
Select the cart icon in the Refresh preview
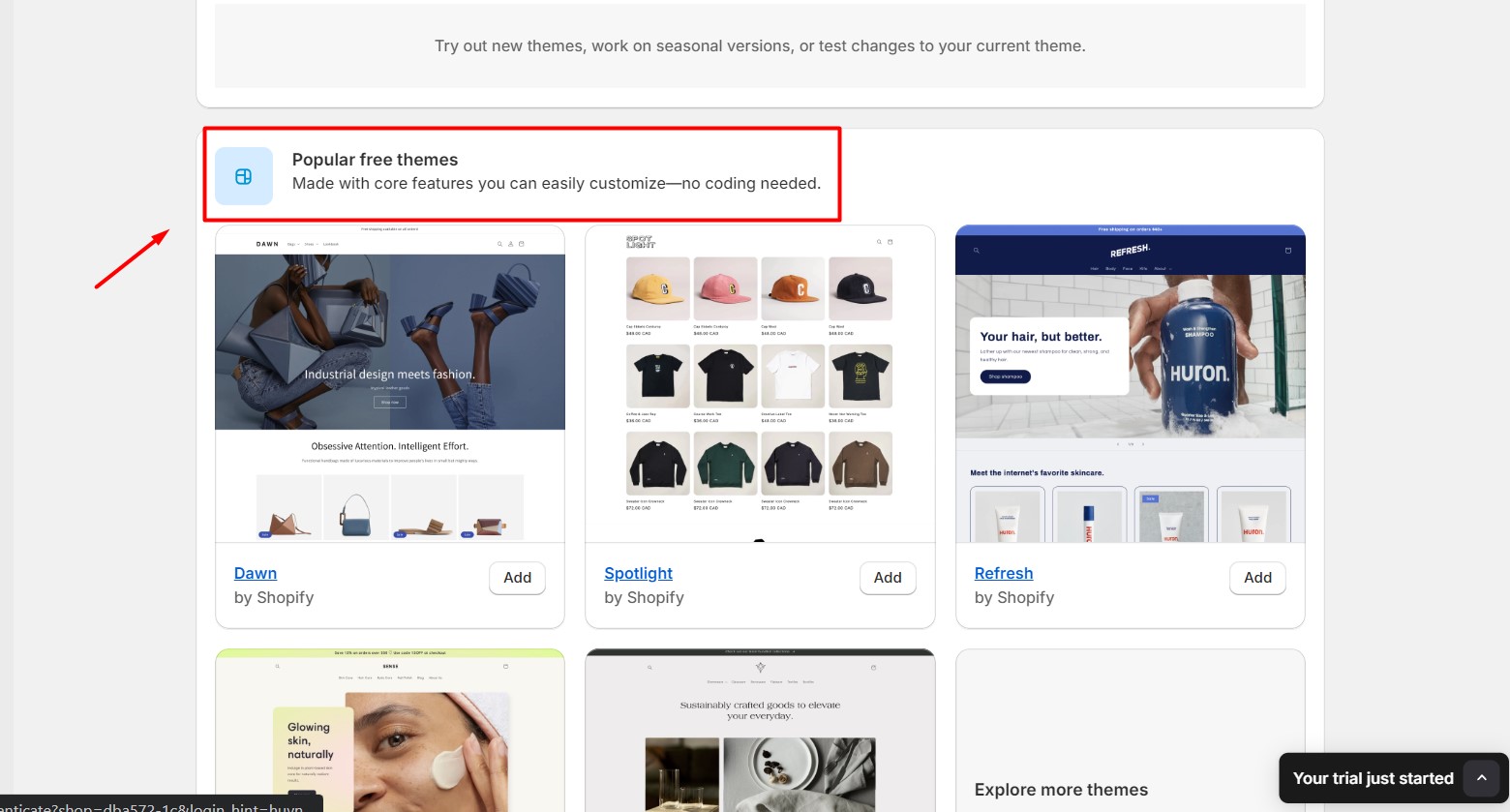[x=1288, y=251]
